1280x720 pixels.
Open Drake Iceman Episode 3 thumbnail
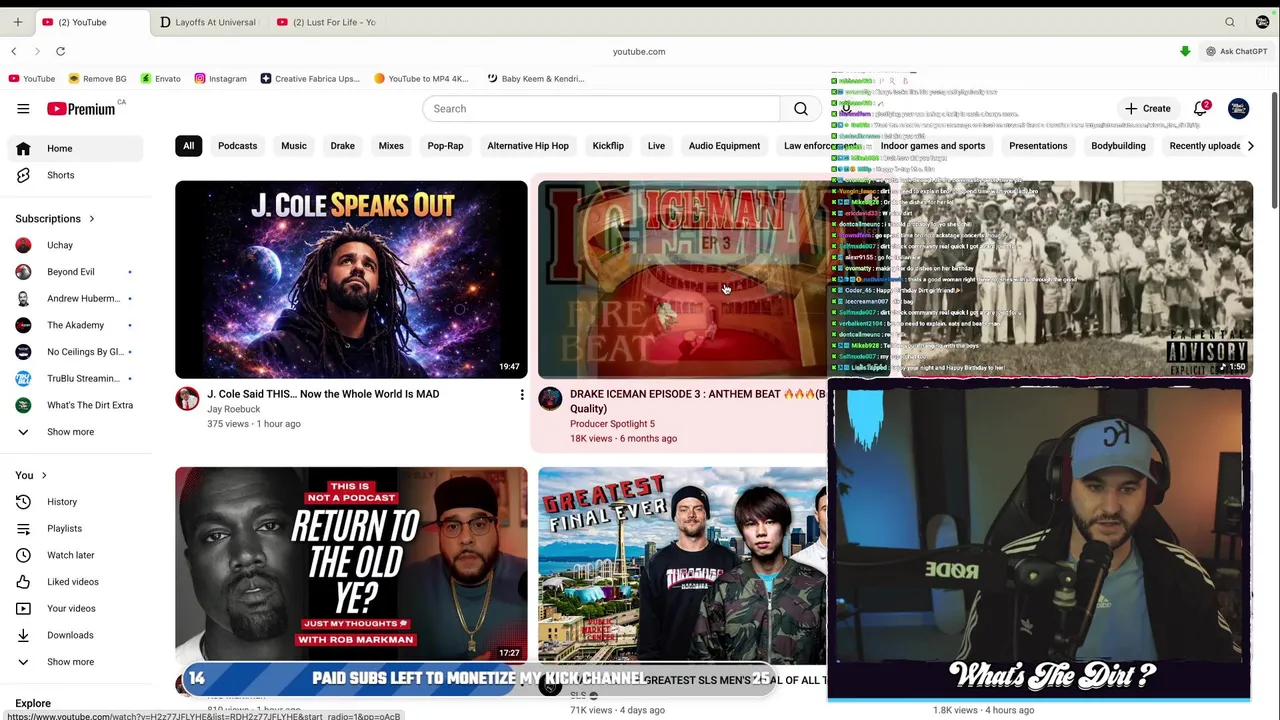683,279
